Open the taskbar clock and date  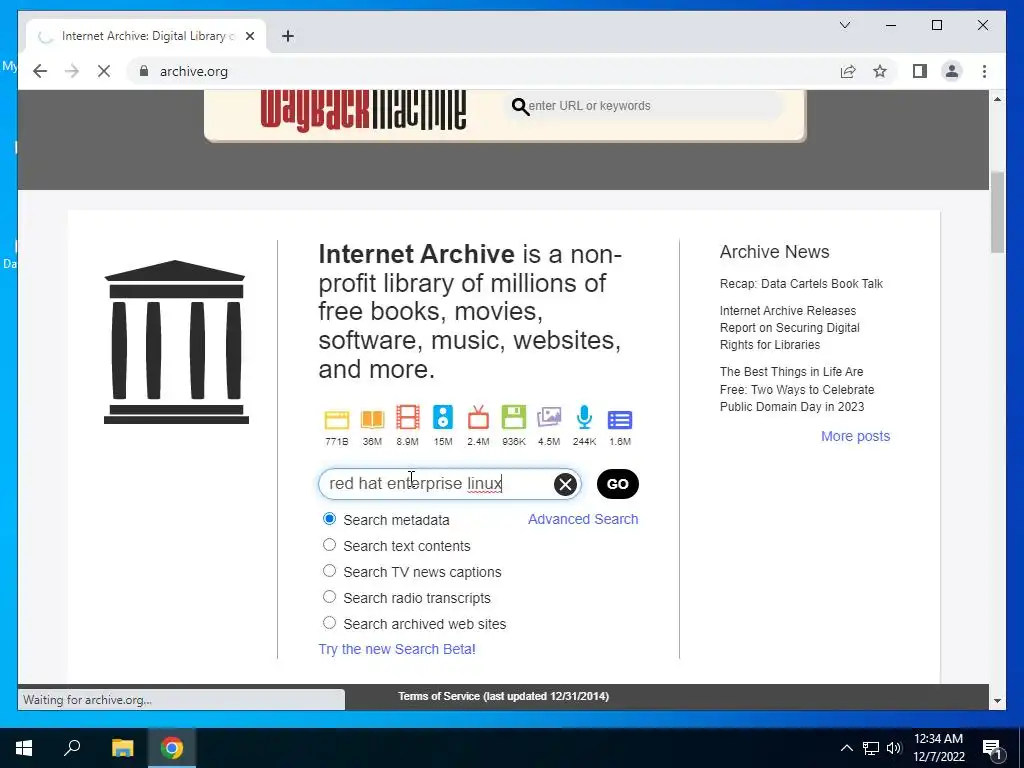pos(938,748)
